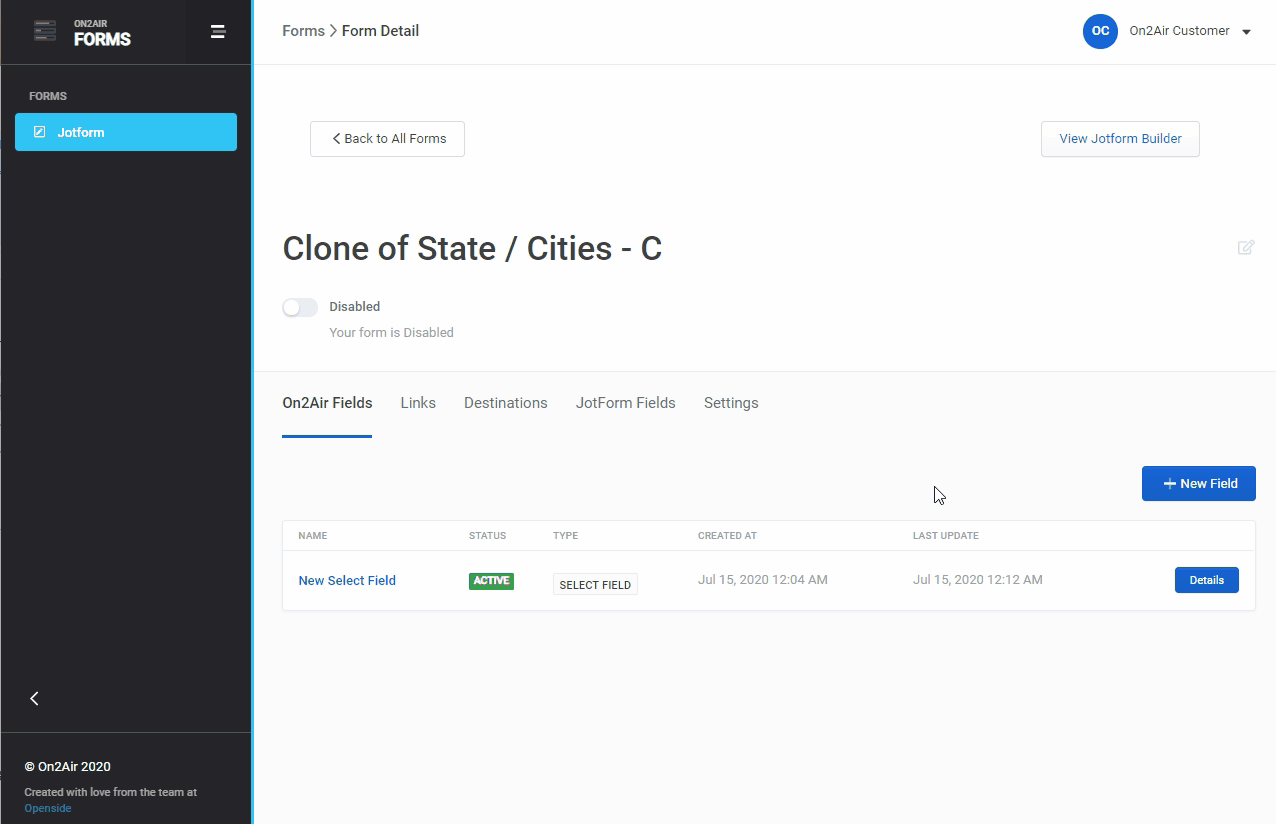Image resolution: width=1276 pixels, height=824 pixels.
Task: Switch to the Destinations tab
Action: [505, 403]
